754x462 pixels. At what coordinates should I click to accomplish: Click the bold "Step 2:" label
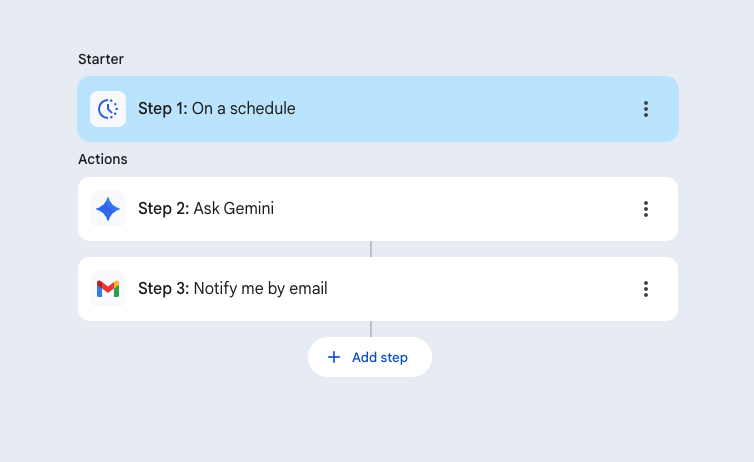pos(163,209)
